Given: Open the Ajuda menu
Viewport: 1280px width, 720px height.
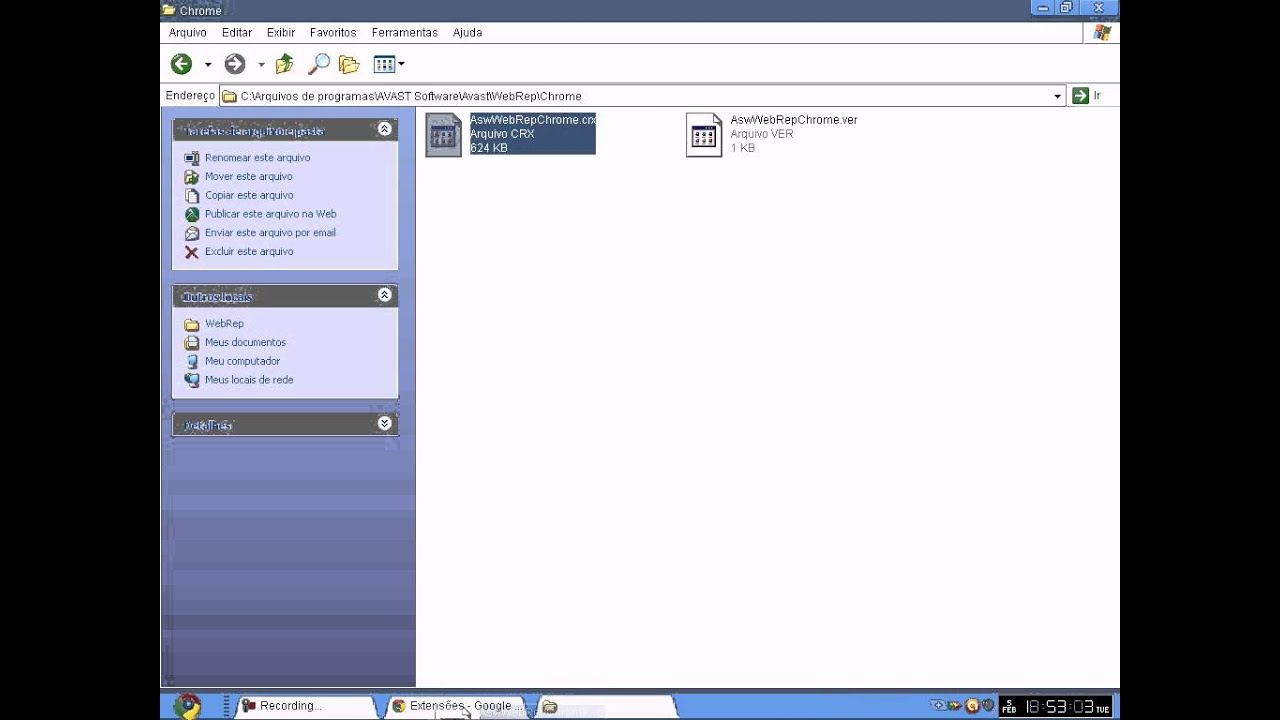Looking at the screenshot, I should click(x=468, y=33).
